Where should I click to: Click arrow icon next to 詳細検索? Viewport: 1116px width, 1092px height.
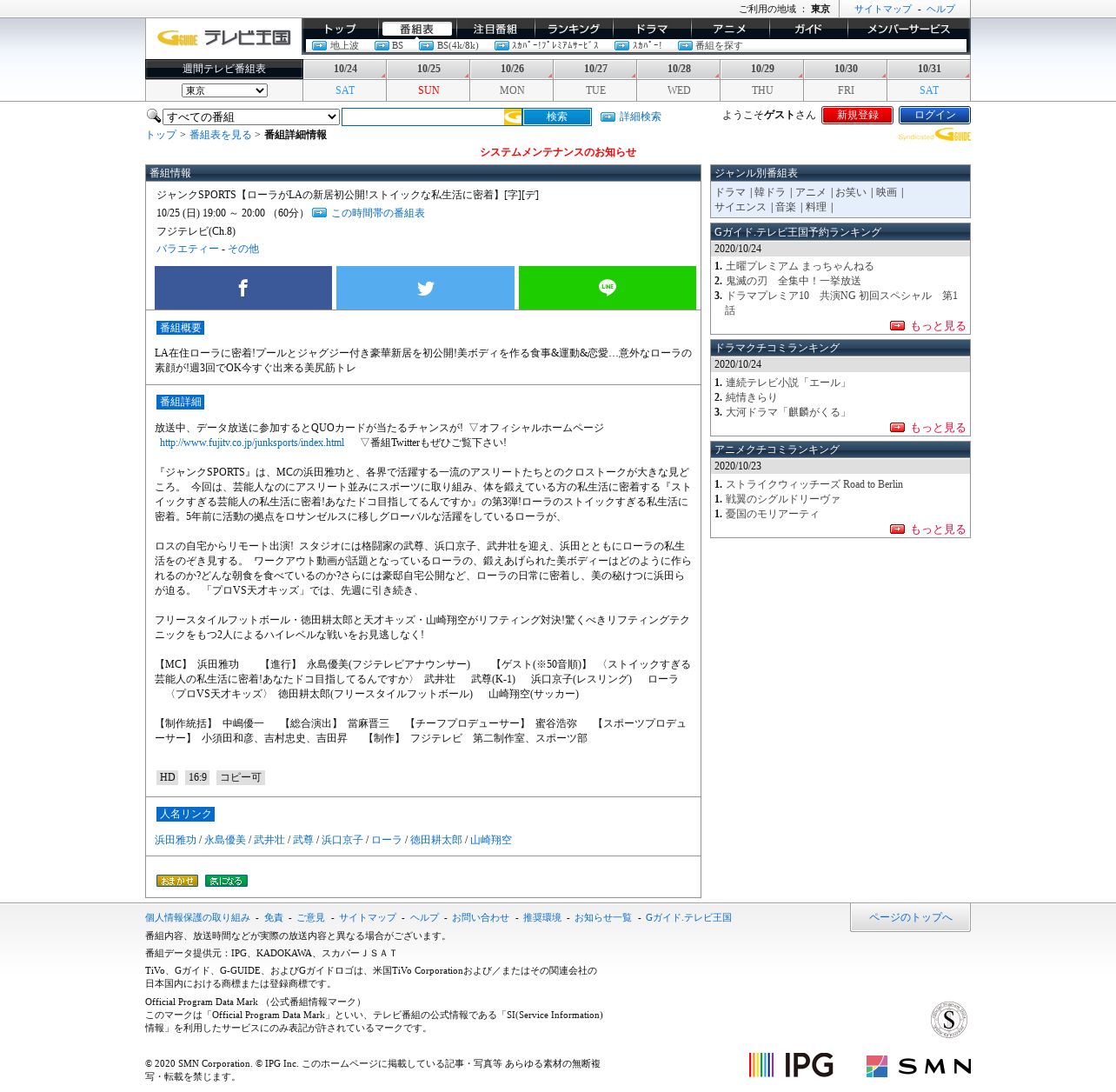tap(608, 117)
